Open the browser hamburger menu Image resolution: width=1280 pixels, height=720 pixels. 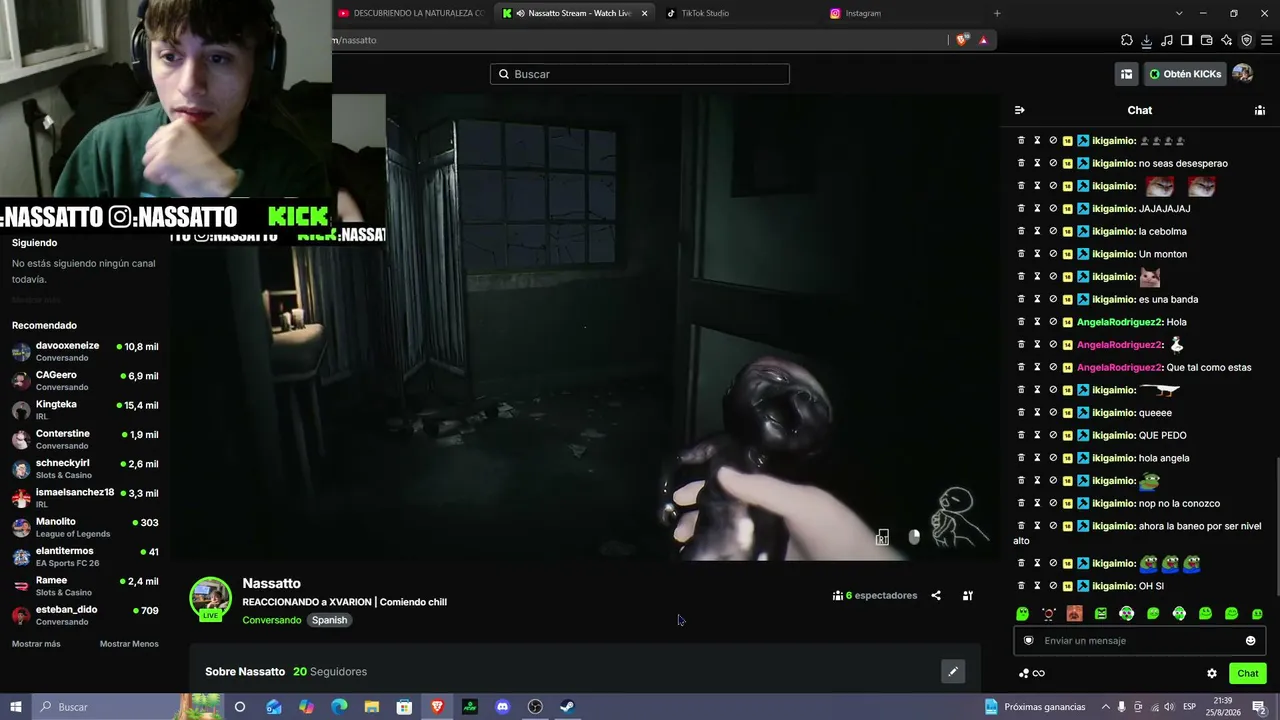1267,40
